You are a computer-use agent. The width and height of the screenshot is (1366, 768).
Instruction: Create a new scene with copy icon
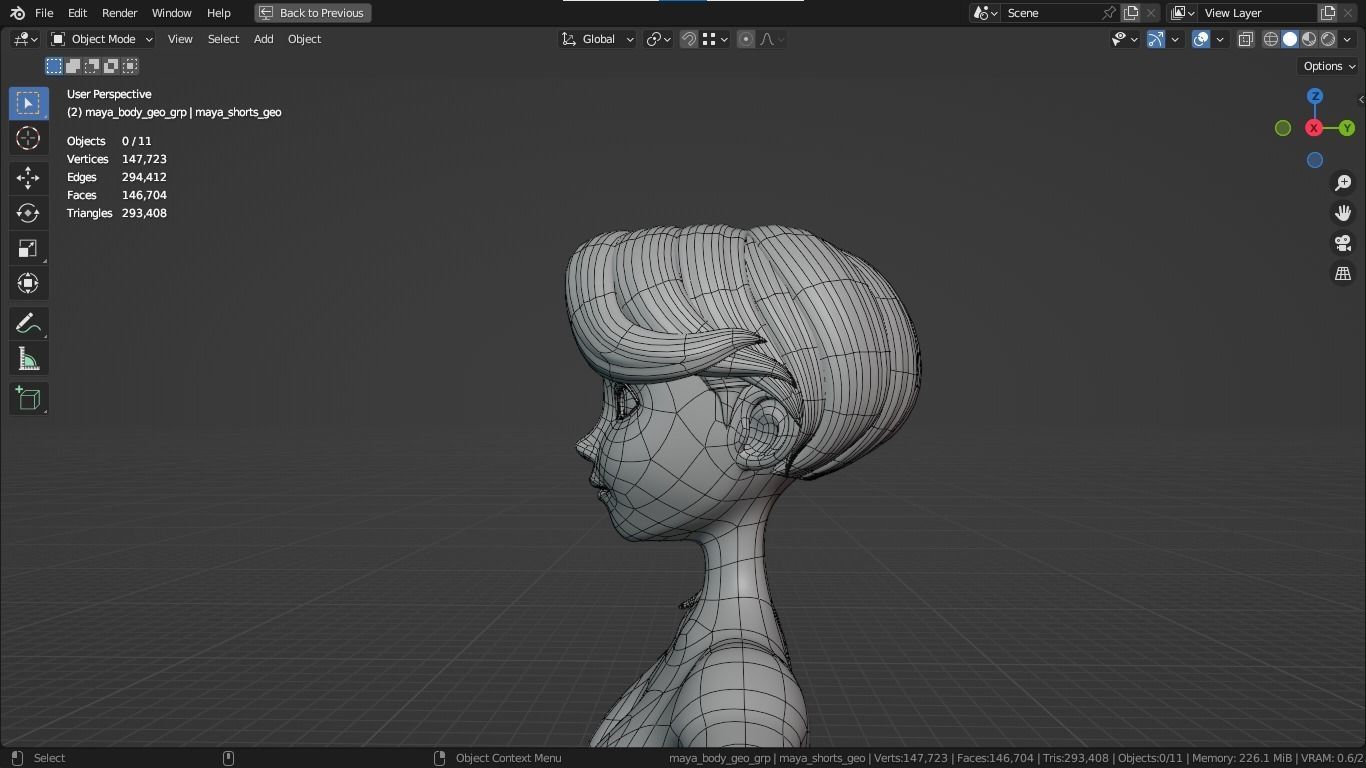pyautogui.click(x=1131, y=13)
